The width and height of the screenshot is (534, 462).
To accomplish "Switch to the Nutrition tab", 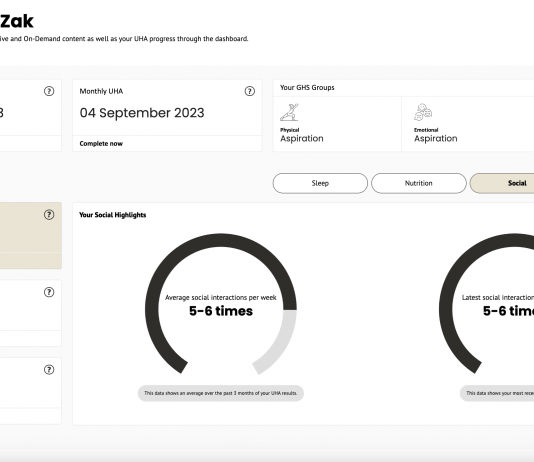I will tap(419, 183).
